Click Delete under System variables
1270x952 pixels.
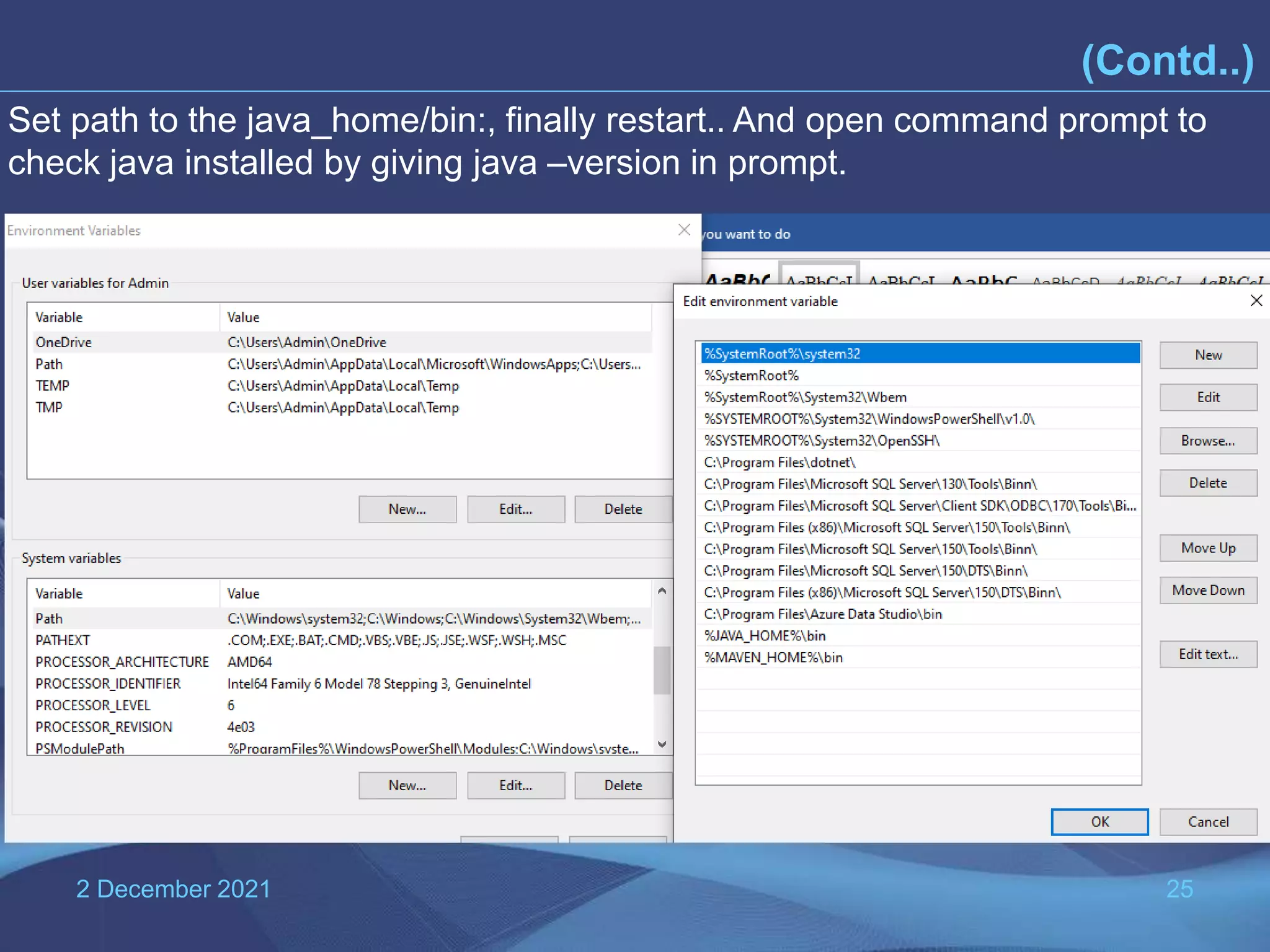coord(623,785)
